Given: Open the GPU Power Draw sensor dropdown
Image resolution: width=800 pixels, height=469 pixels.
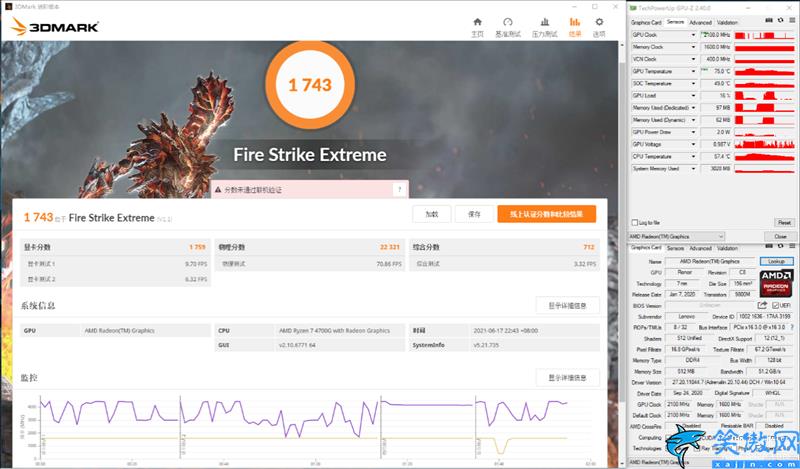Looking at the screenshot, I should point(693,132).
